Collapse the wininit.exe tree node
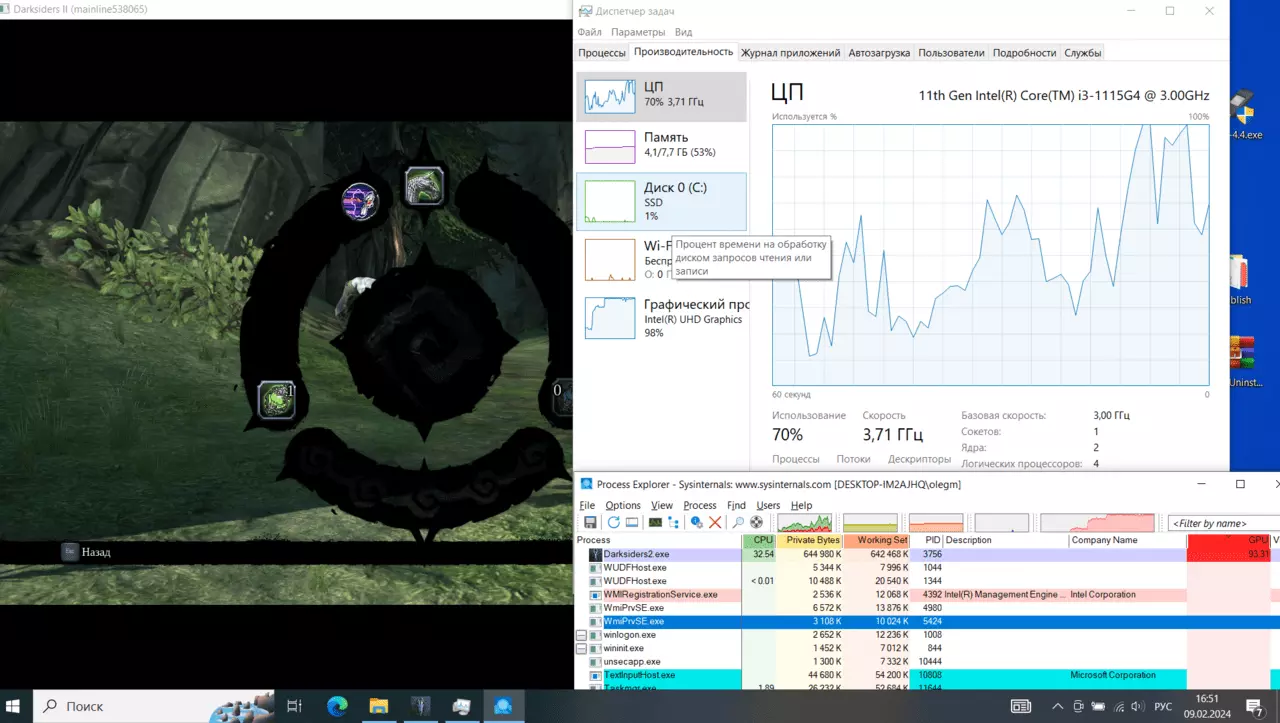Screen dimensions: 1280x723 point(582,648)
